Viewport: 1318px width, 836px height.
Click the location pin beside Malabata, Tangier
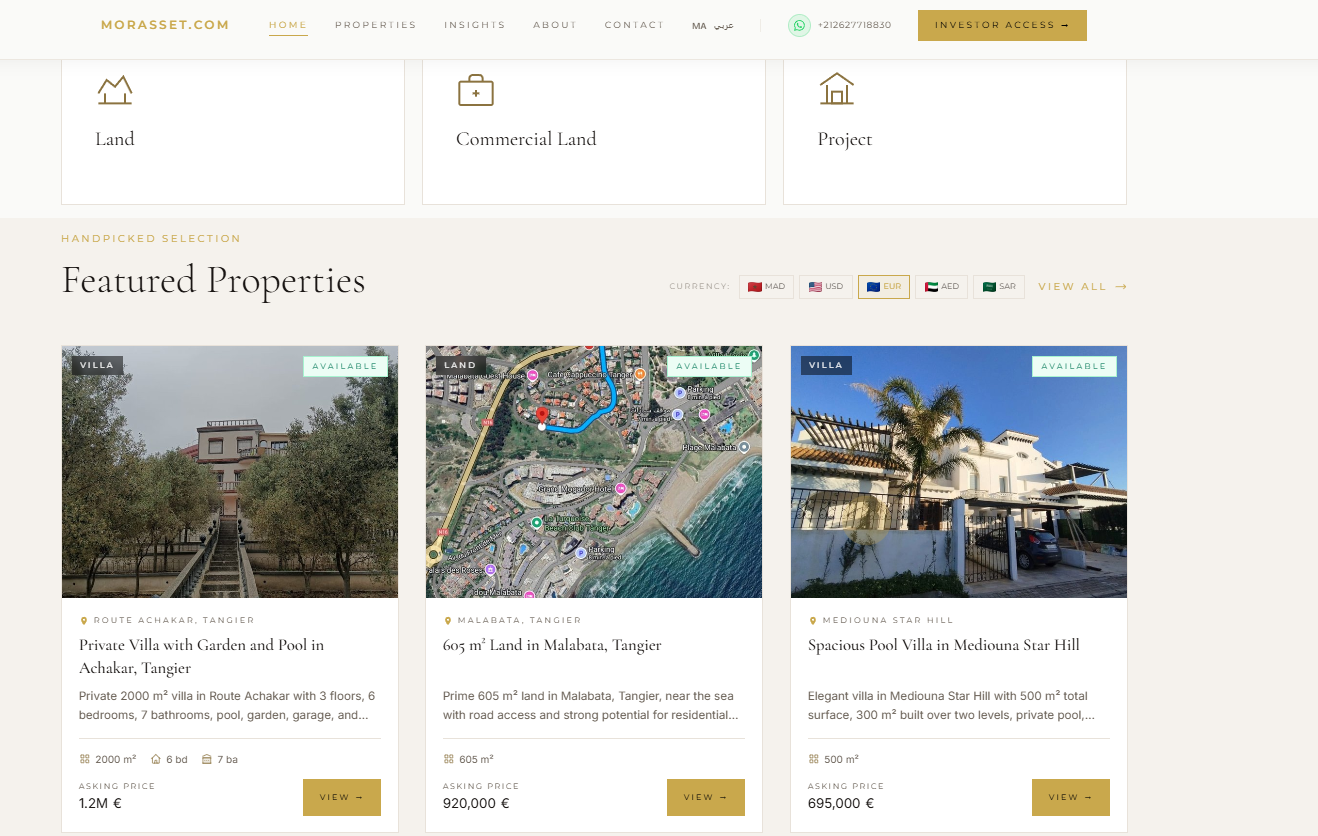pos(448,621)
